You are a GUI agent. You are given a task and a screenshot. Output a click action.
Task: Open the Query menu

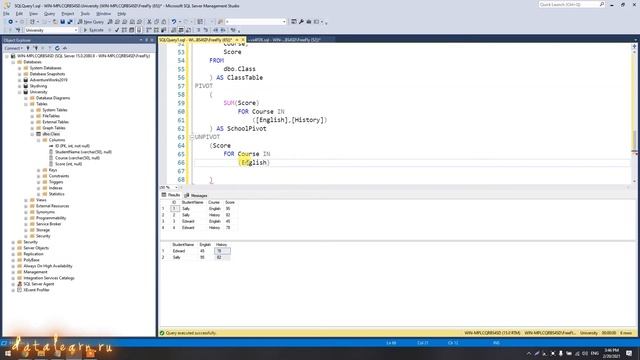(x=49, y=13)
